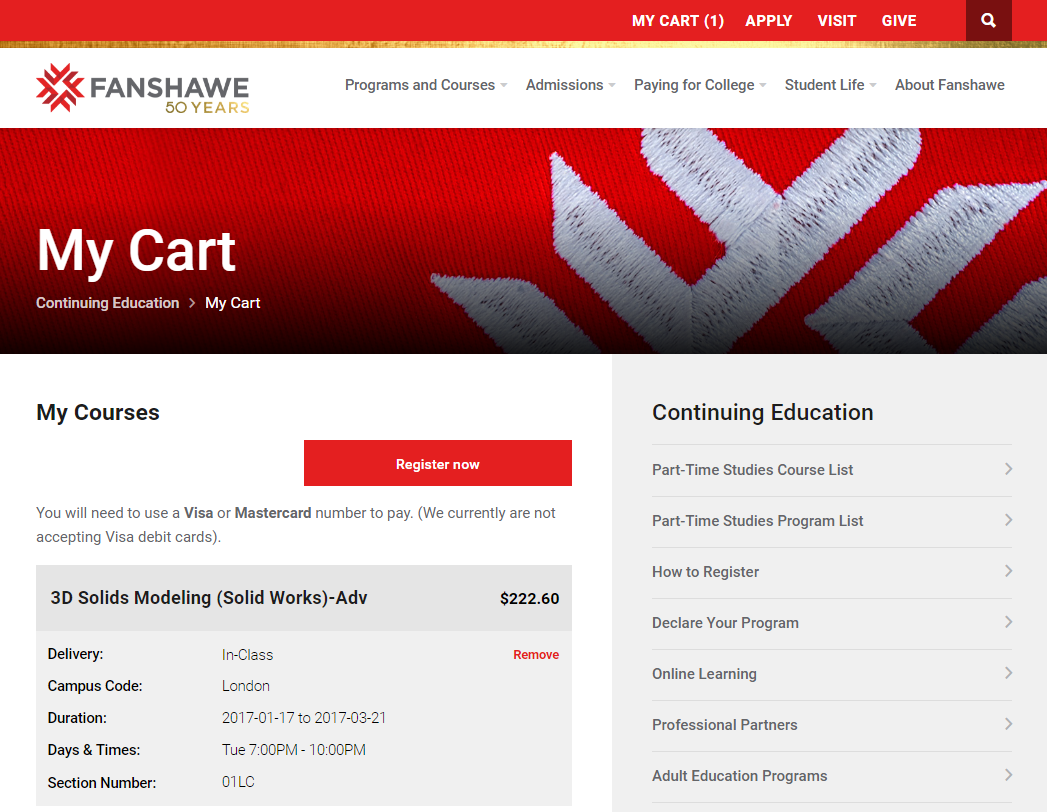Select MY CART (1) in the top bar
This screenshot has height=812, width=1047.
point(677,20)
